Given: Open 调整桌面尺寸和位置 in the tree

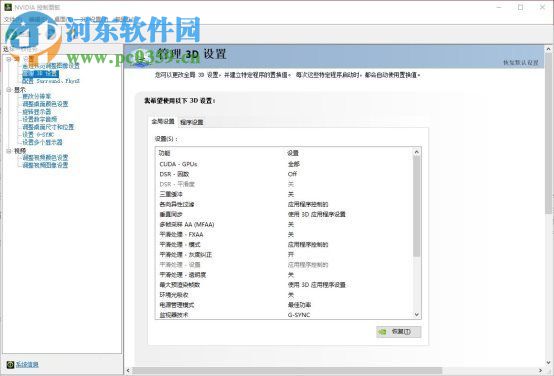Looking at the screenshot, I should click(x=48, y=127).
